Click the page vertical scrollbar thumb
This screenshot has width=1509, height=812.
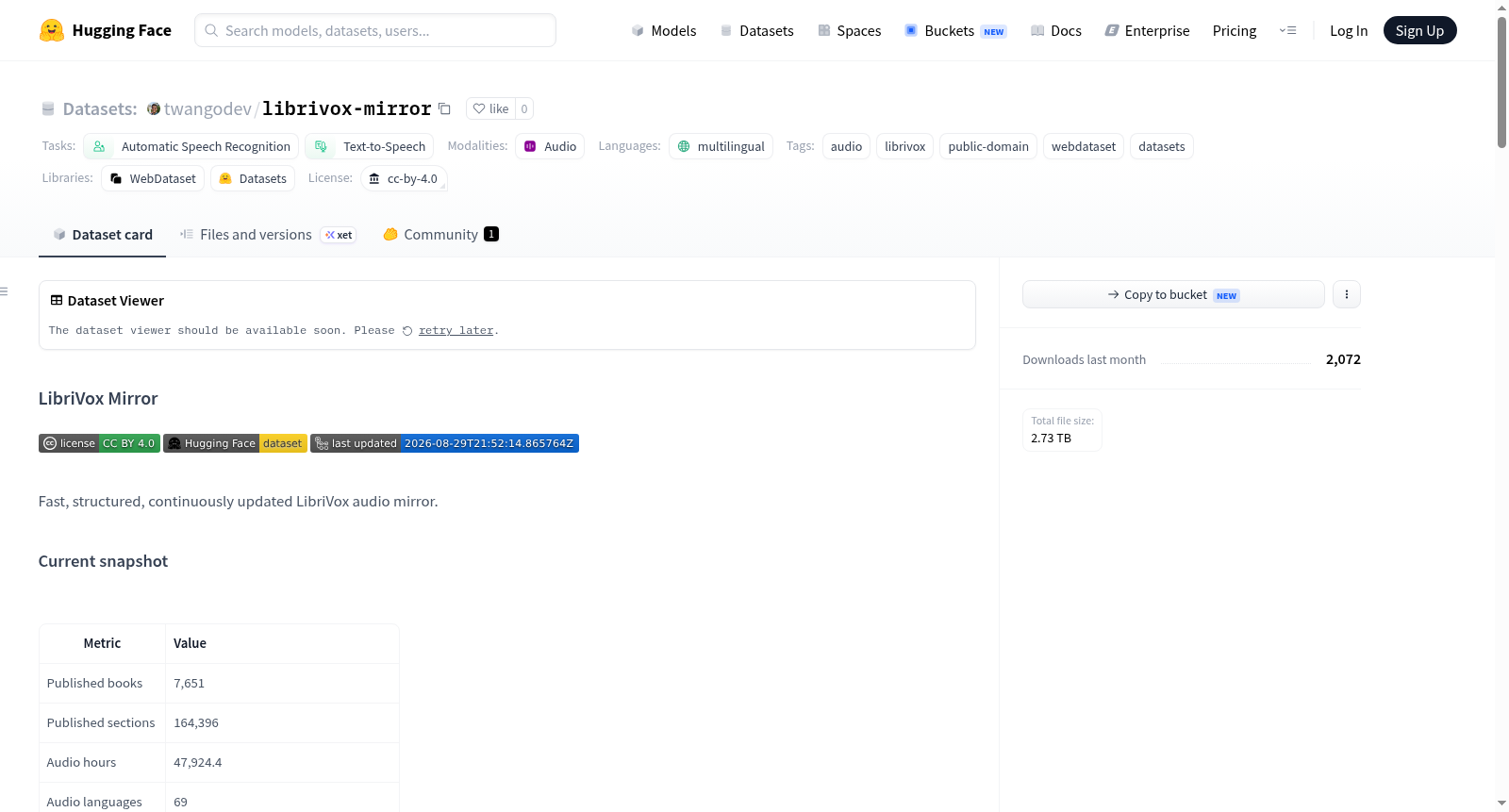[x=1501, y=82]
